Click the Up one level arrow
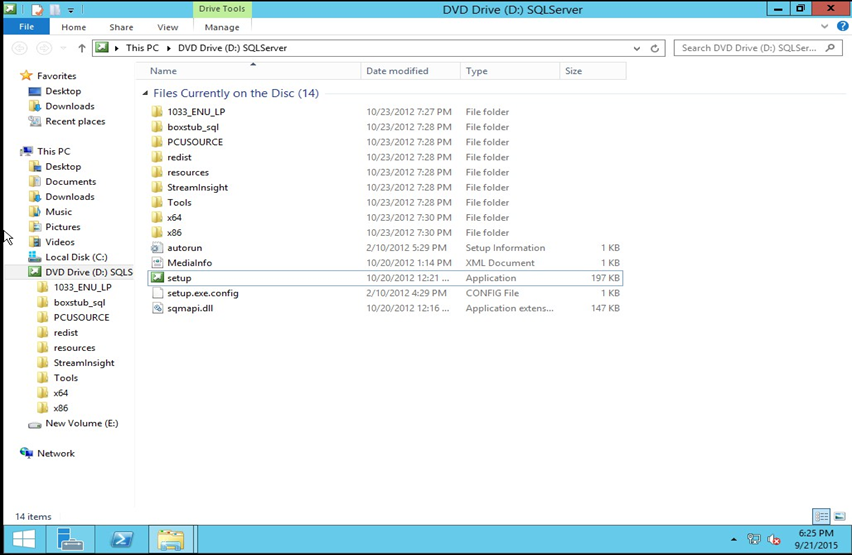852x555 pixels. point(81,48)
